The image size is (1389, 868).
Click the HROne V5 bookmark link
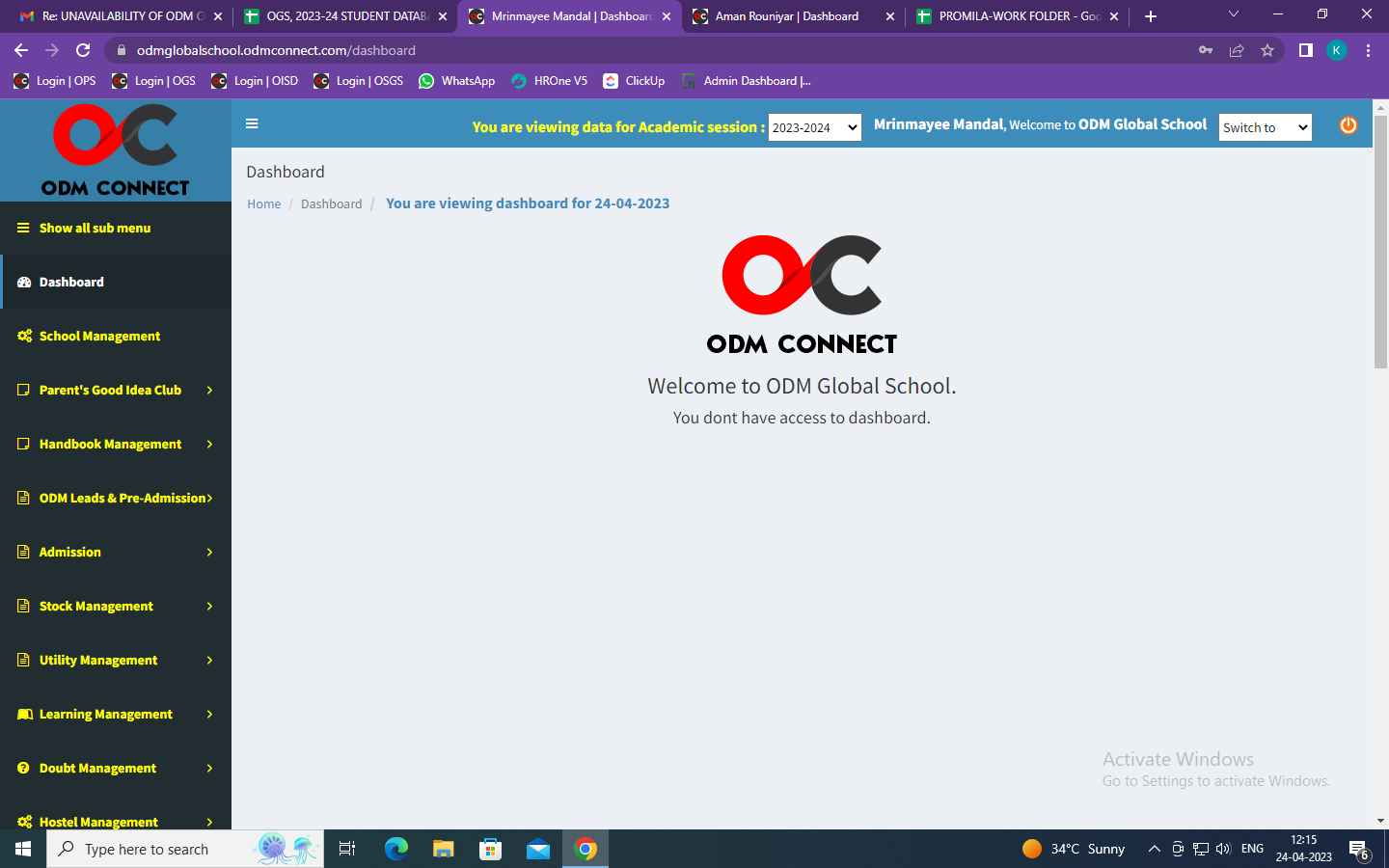point(550,81)
